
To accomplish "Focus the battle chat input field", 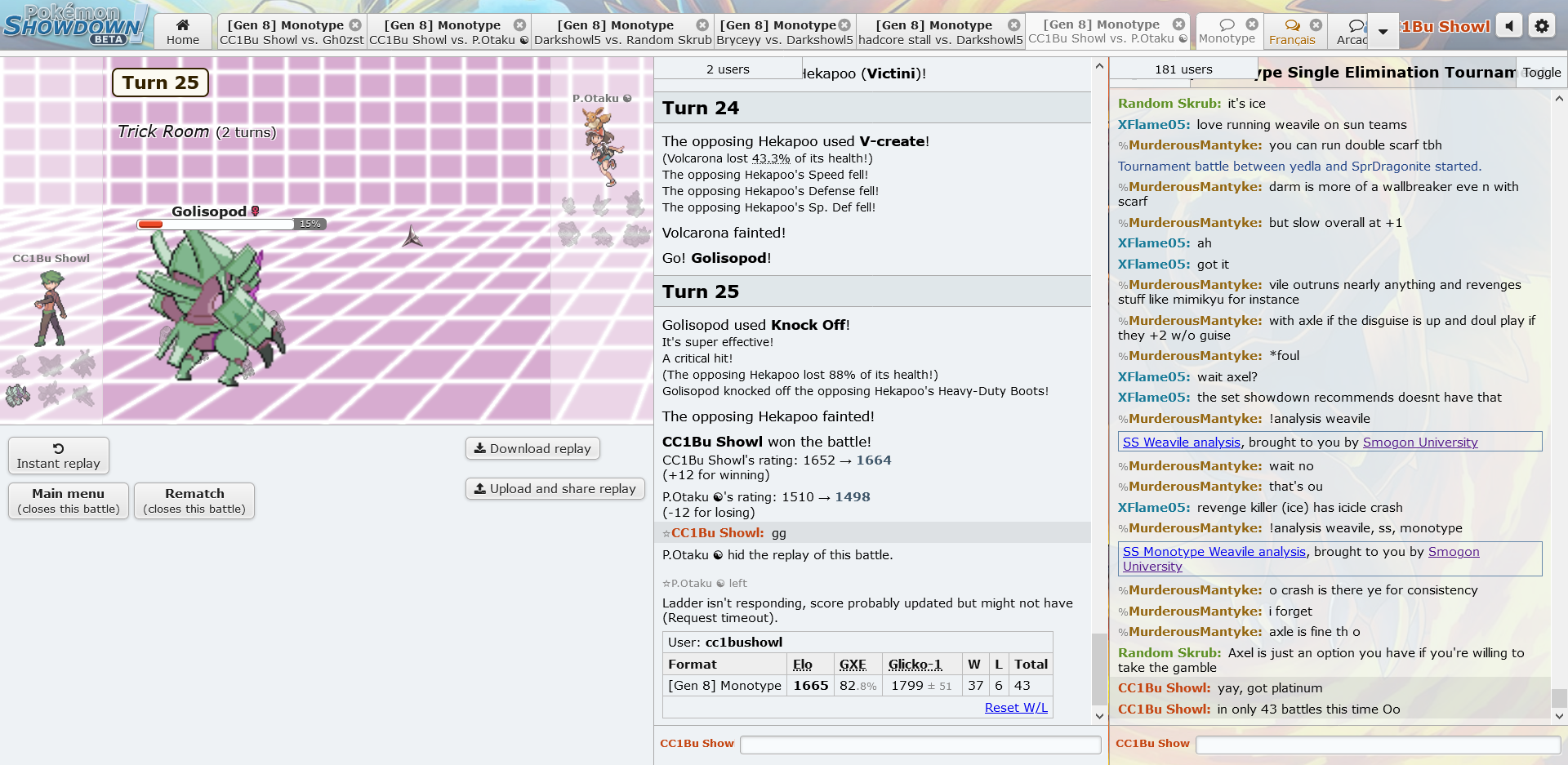I will [920, 744].
